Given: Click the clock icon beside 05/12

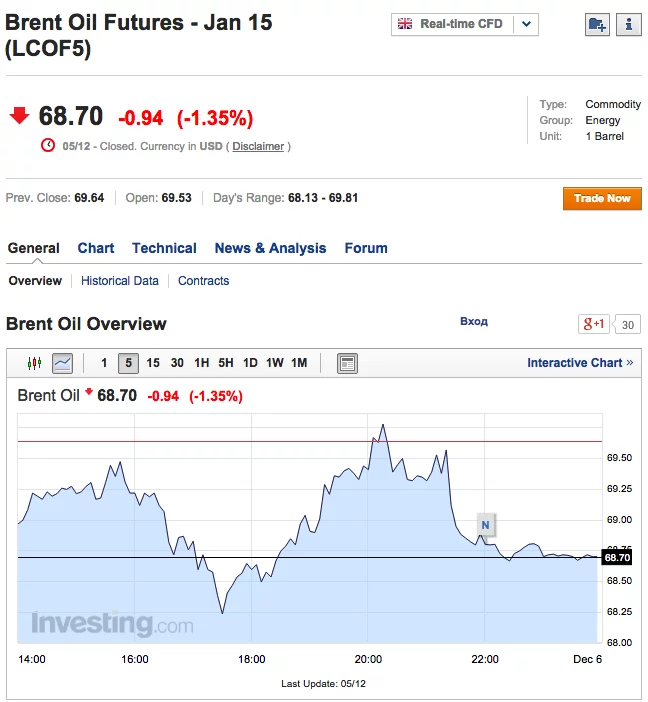Looking at the screenshot, I should click(48, 146).
